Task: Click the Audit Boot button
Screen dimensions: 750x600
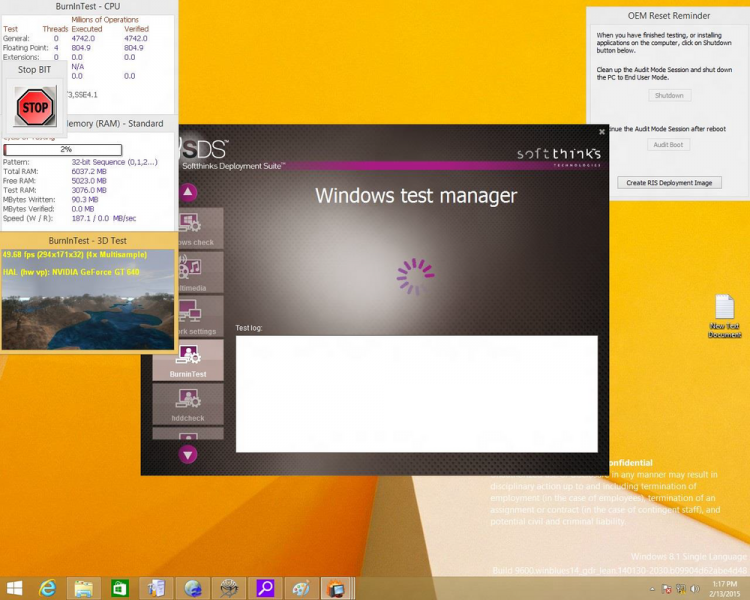Action: [668, 144]
